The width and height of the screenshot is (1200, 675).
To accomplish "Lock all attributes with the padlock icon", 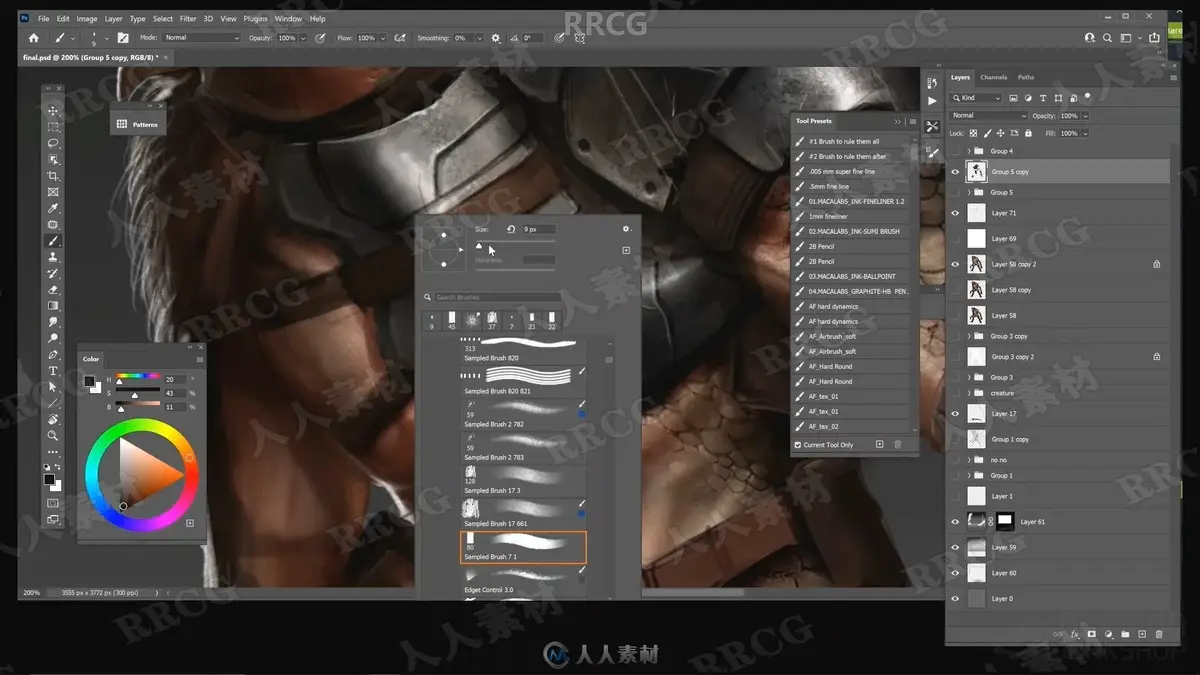I will [1028, 133].
